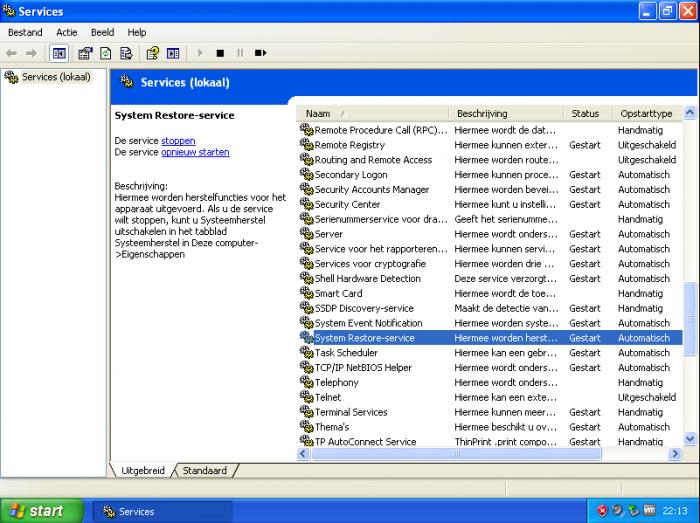The image size is (700, 523).
Task: Toggle the console tree show/hide icon
Action: 59,54
